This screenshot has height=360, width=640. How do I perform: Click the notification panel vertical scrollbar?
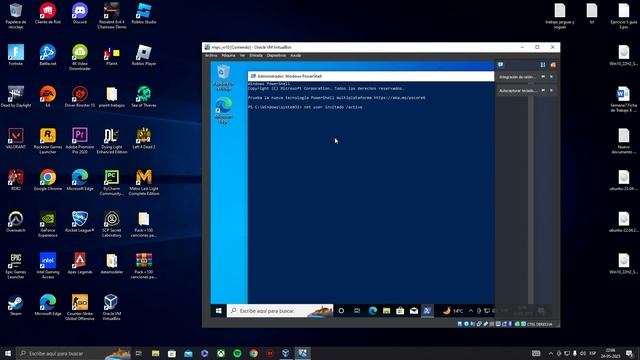point(531,200)
